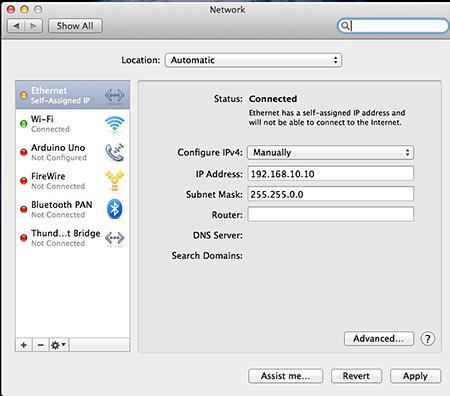The image size is (450, 396).
Task: Remove selected service with minus button
Action: [x=41, y=345]
